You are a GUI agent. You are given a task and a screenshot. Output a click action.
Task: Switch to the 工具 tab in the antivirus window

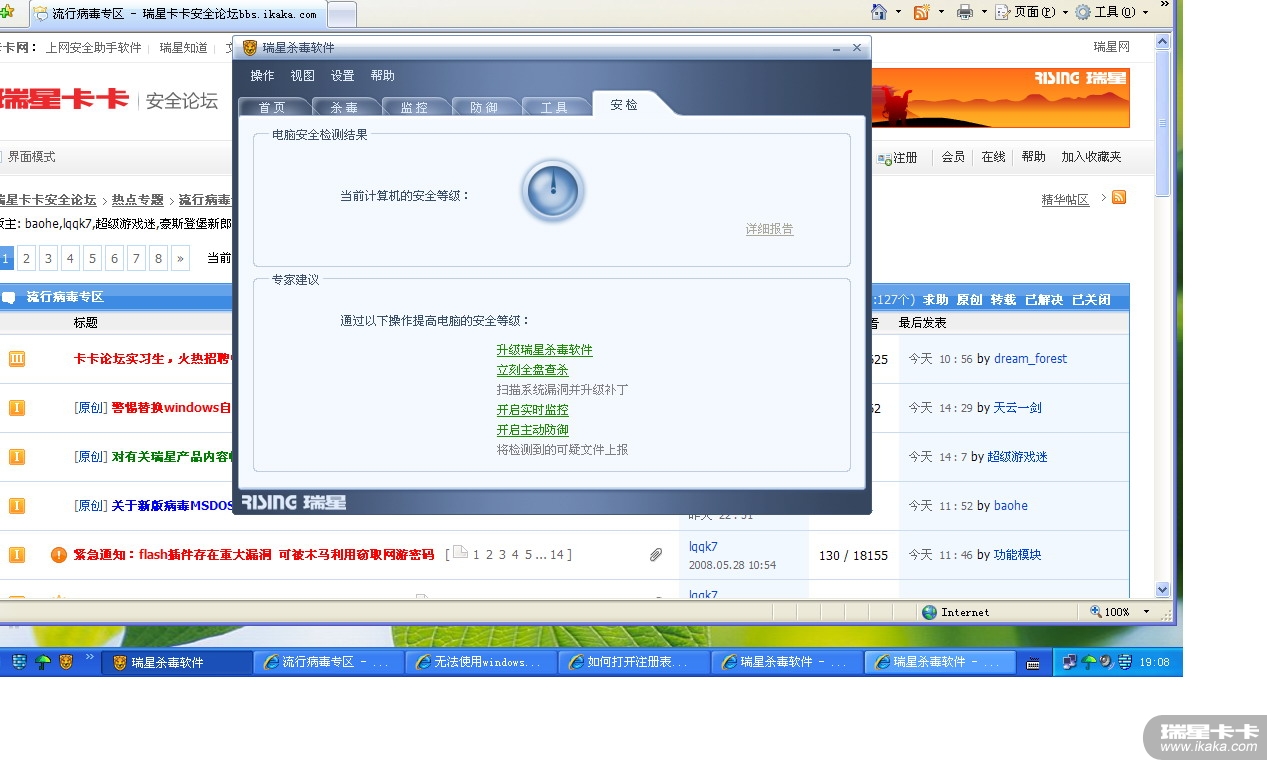click(x=554, y=107)
